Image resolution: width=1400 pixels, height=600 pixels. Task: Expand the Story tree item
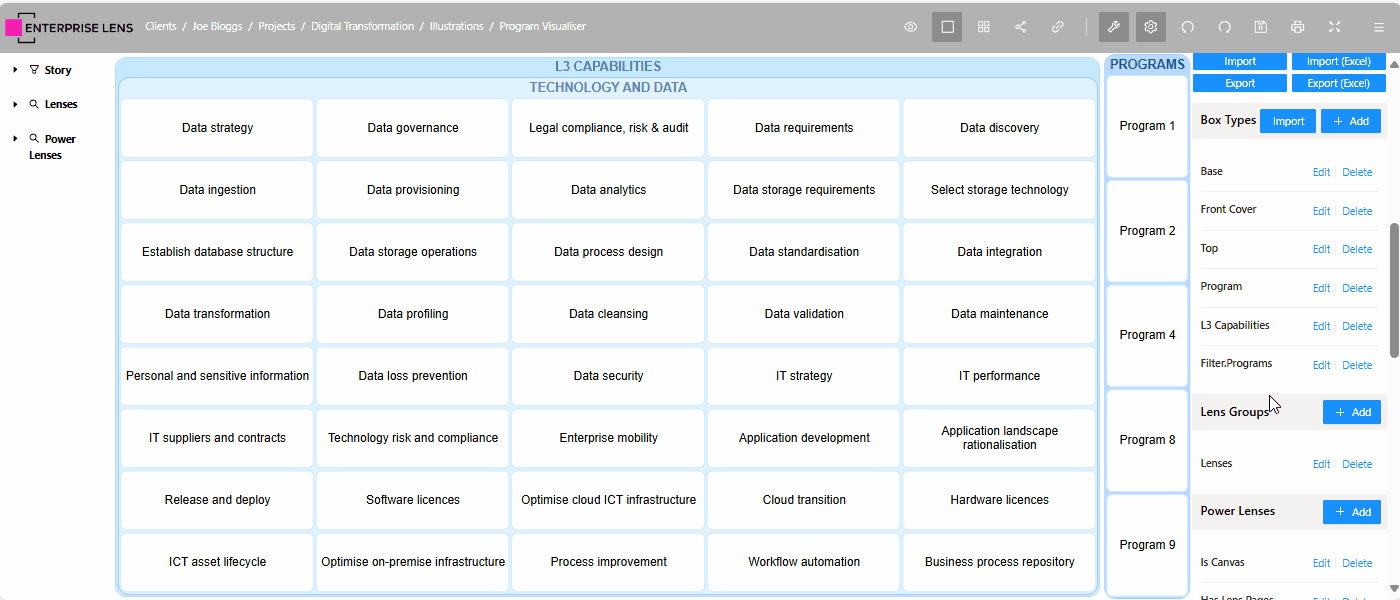coord(15,70)
